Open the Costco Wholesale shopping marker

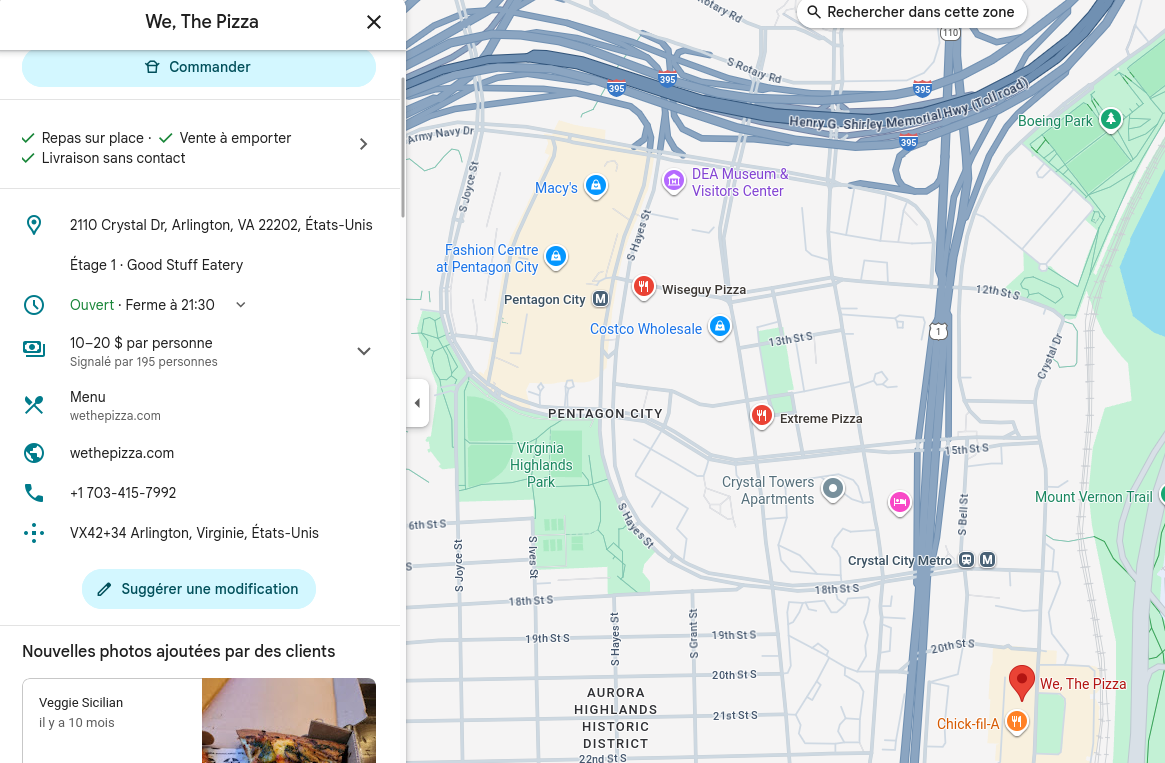click(719, 327)
